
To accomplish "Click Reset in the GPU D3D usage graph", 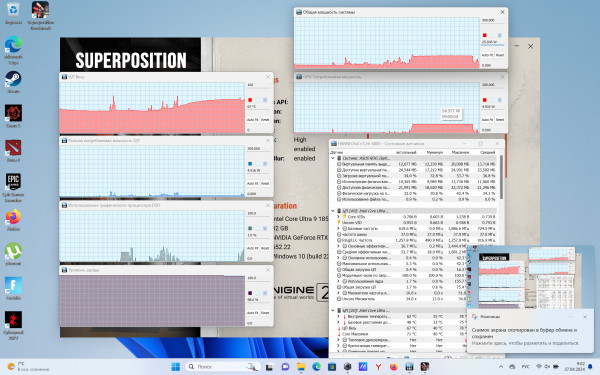I will (265, 248).
